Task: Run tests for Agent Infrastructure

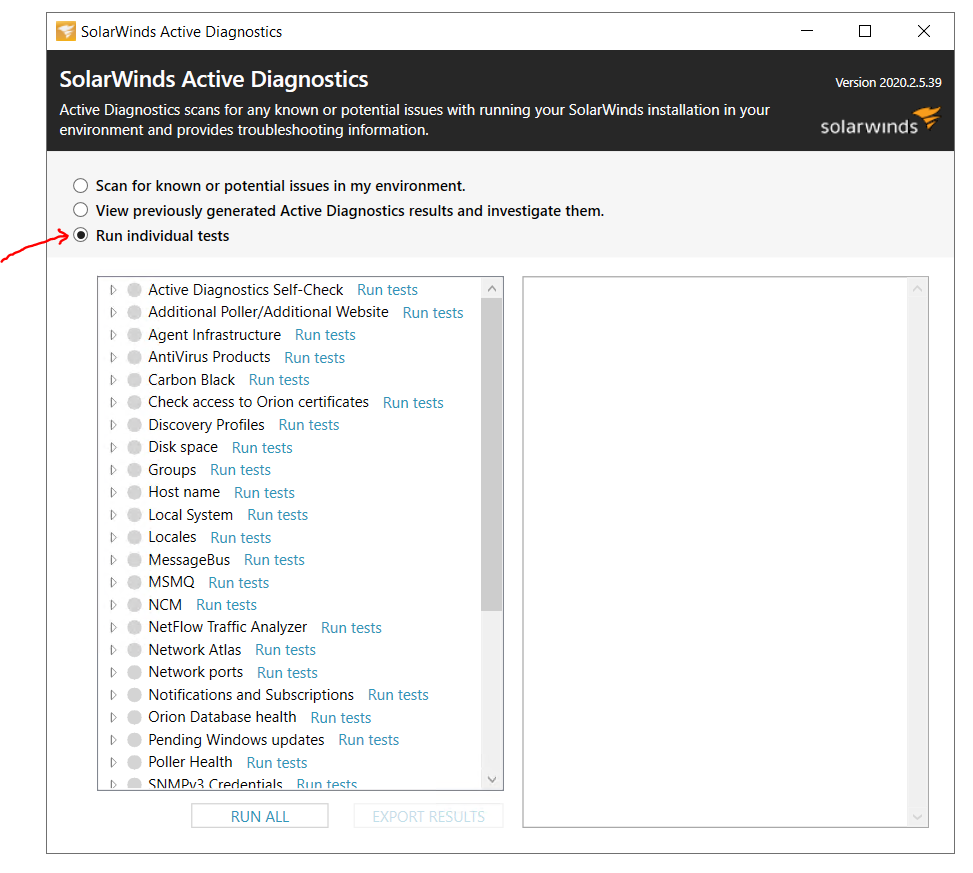Action: (x=325, y=335)
